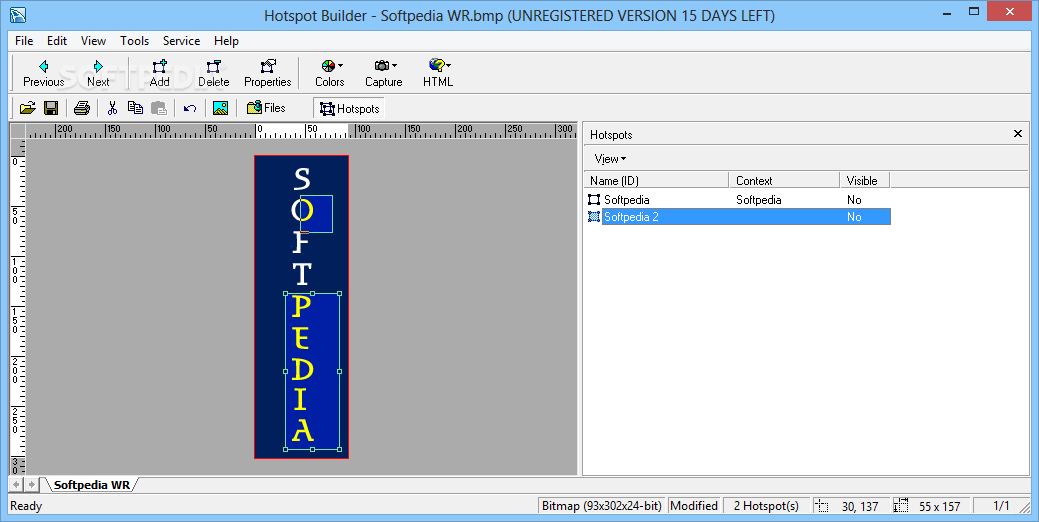Open the File menu
Image resolution: width=1039 pixels, height=522 pixels.
(24, 40)
